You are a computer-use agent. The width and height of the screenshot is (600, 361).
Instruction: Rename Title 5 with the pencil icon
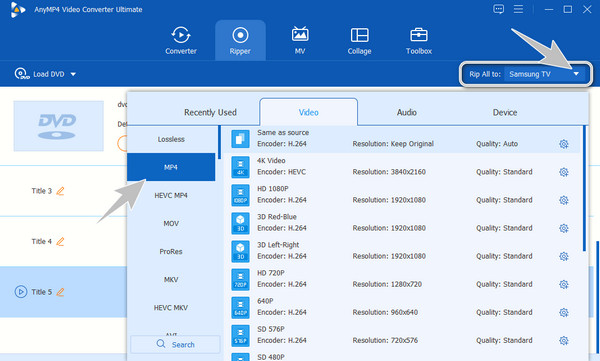(60, 292)
